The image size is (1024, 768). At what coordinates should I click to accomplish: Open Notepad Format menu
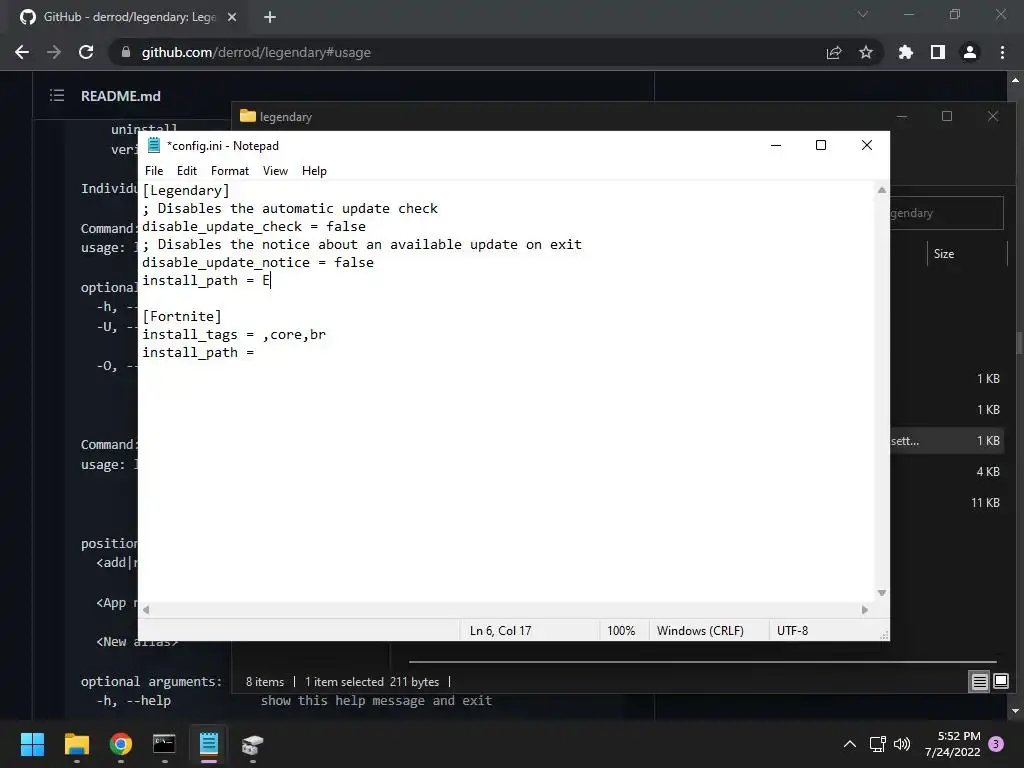(230, 171)
